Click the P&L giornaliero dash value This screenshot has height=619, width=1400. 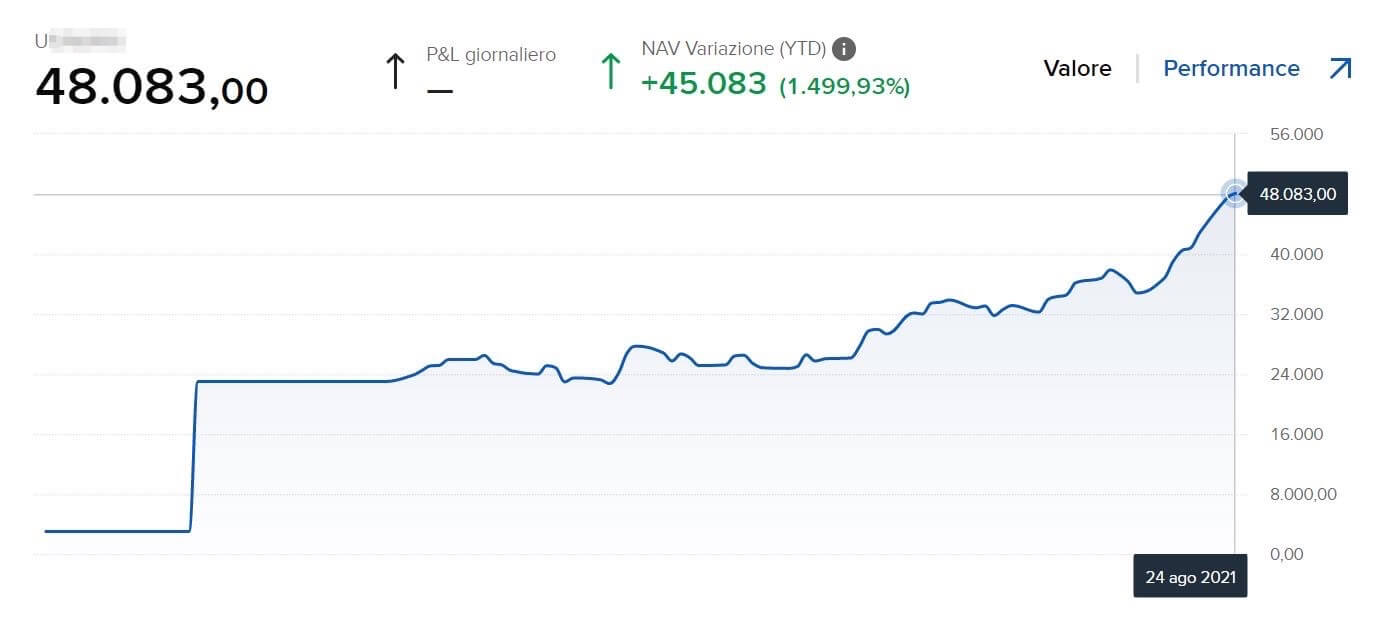tap(439, 90)
